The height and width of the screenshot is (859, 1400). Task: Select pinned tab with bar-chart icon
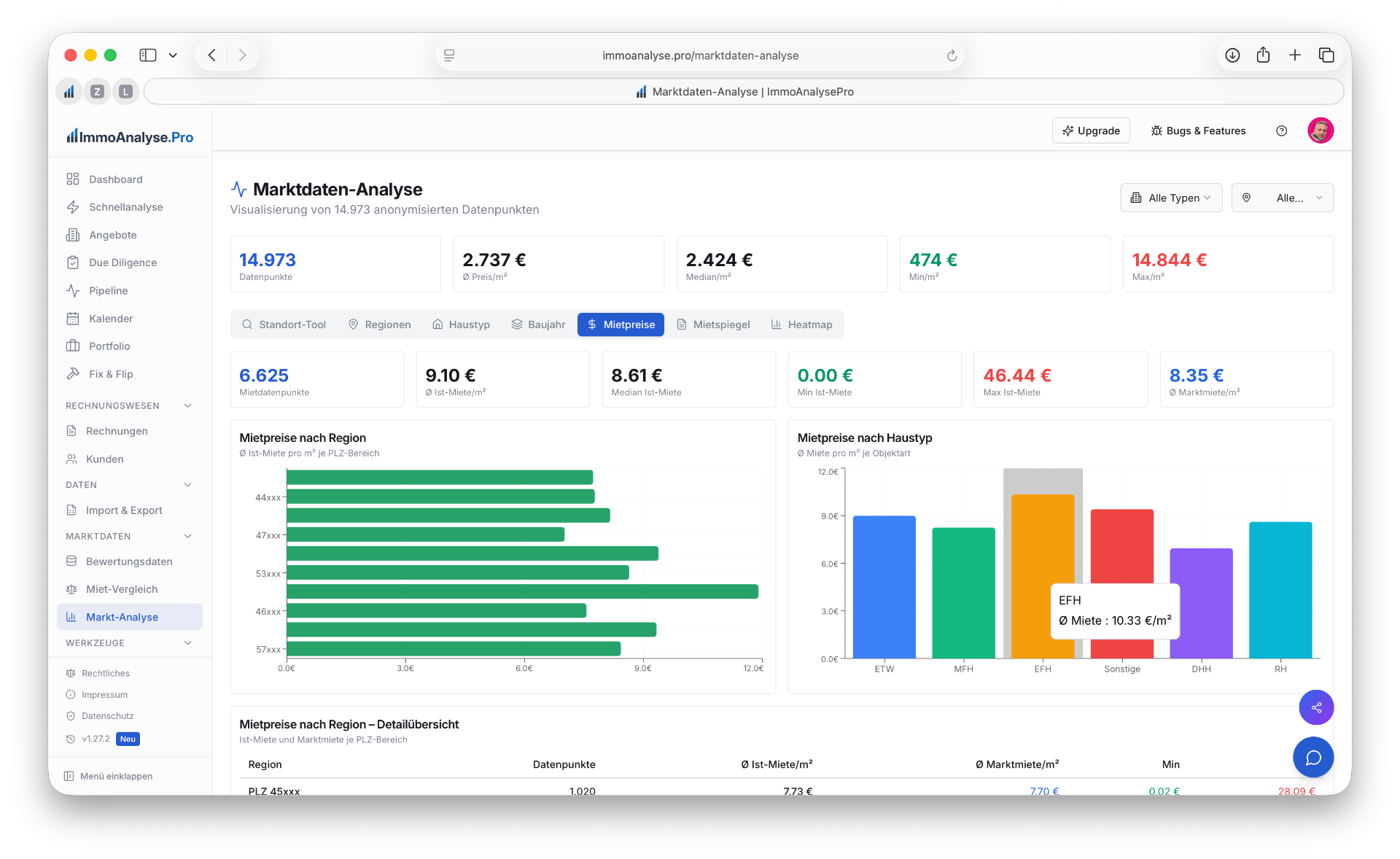point(69,92)
